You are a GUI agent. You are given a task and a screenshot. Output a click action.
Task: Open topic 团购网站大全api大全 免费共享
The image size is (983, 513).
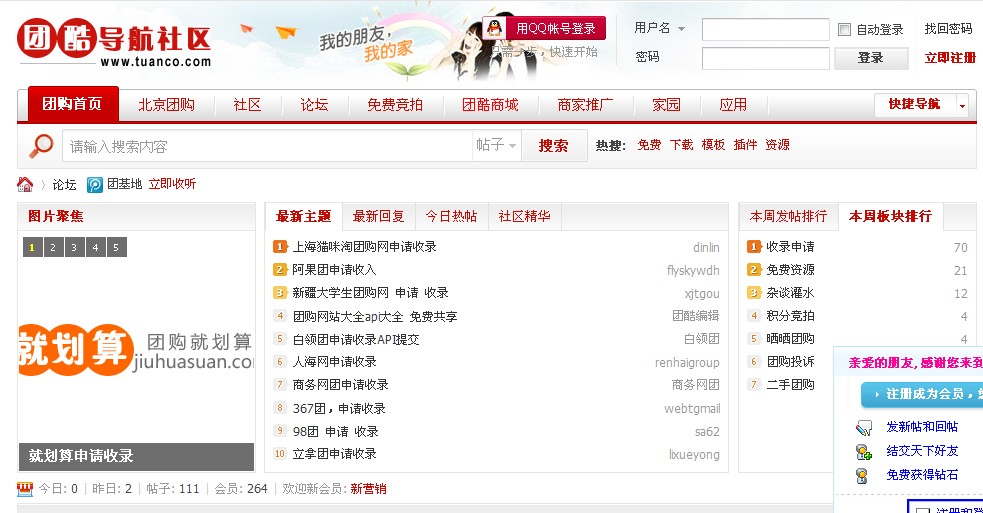[375, 317]
